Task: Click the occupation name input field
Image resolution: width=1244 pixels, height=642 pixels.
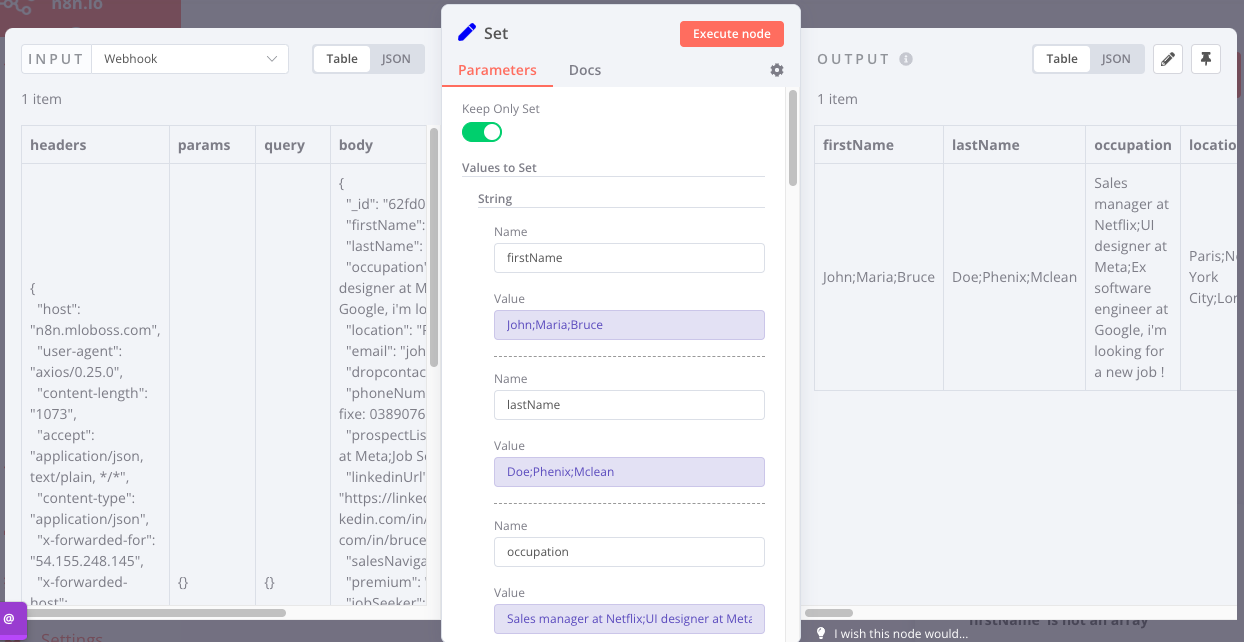Action: (629, 552)
